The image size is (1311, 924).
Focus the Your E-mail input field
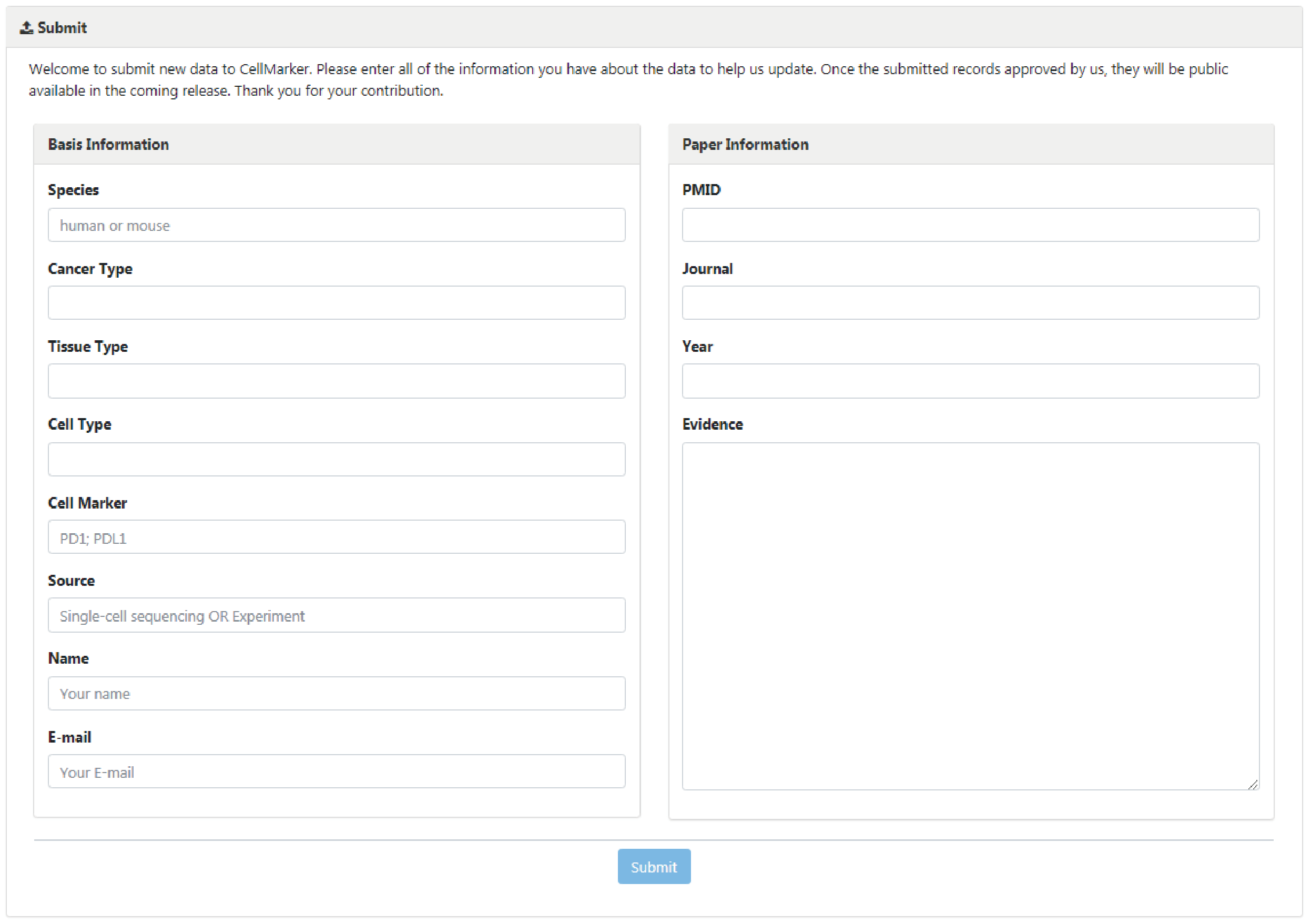tap(337, 771)
